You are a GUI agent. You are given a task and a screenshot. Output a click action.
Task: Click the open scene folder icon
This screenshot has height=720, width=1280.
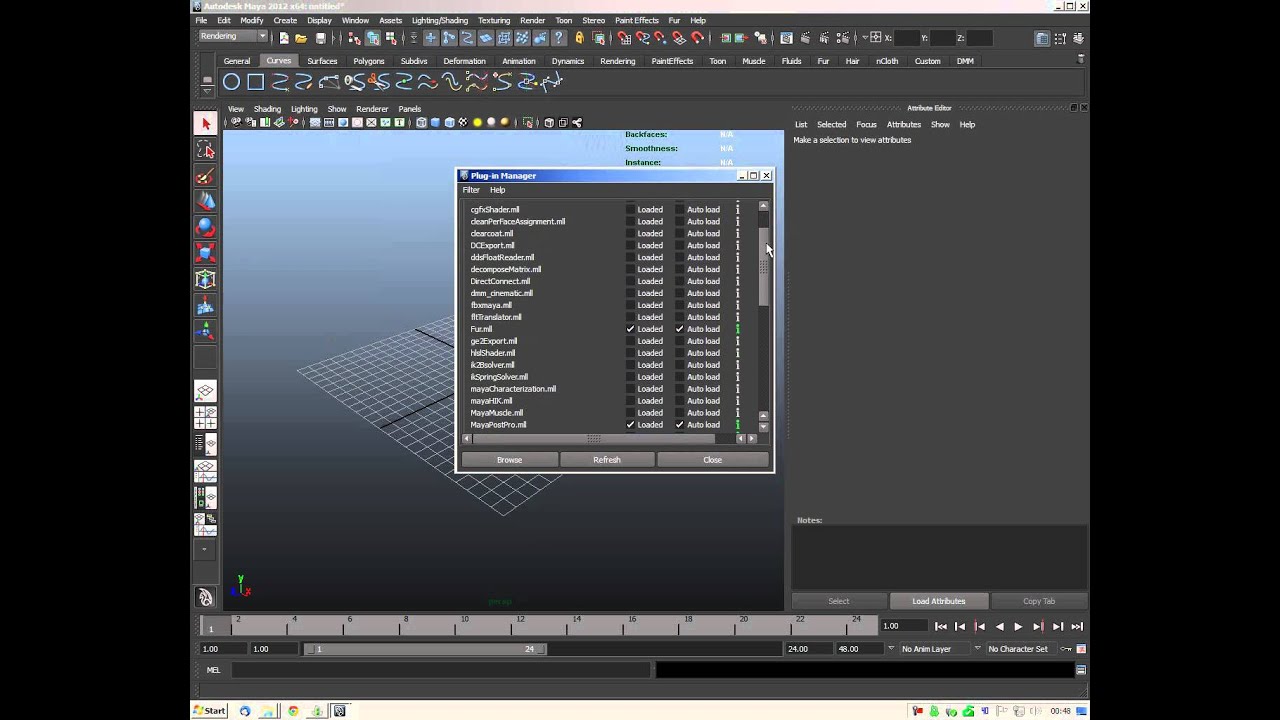[300, 38]
